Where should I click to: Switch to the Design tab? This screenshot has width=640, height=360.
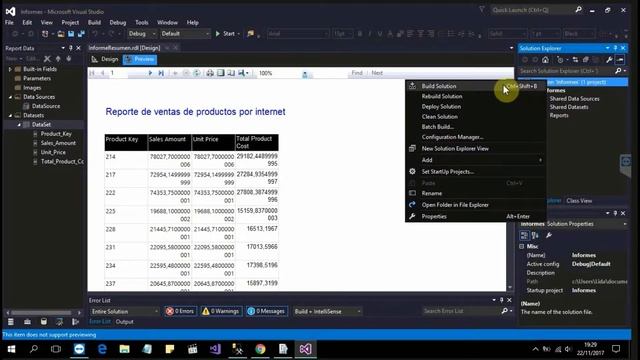pos(105,59)
